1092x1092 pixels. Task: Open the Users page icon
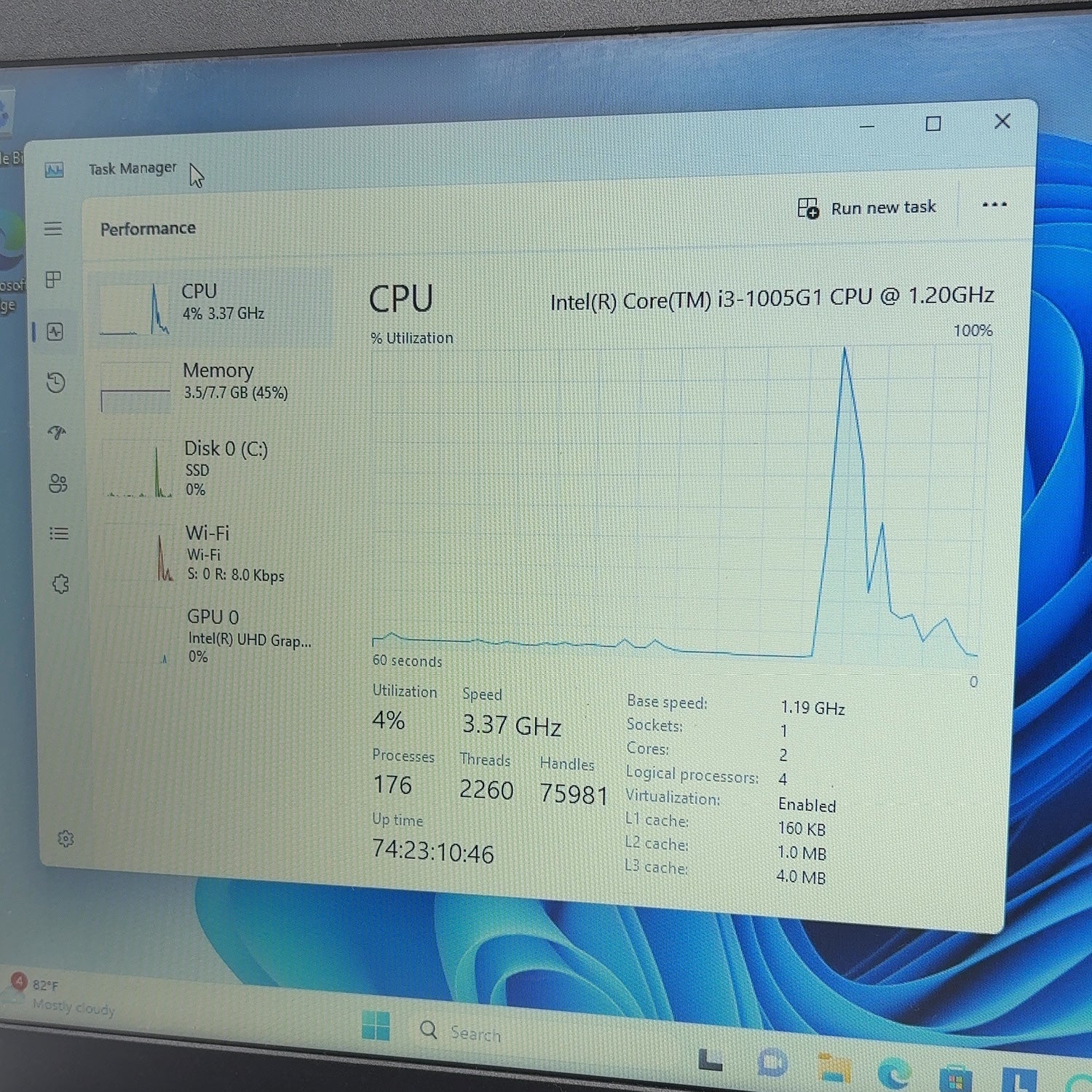58,483
